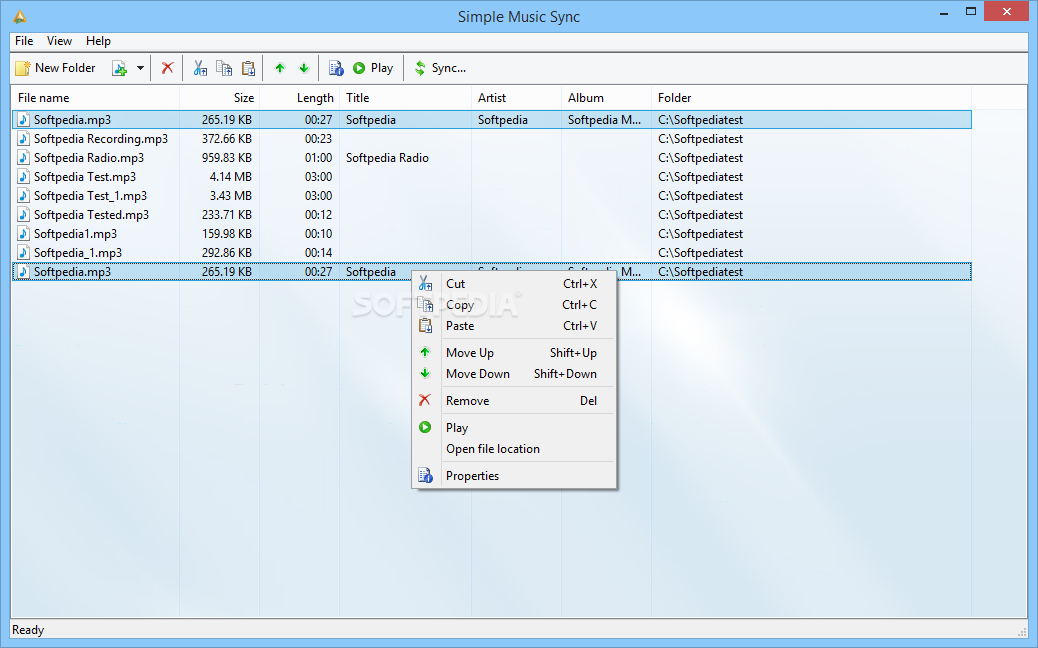Click the New Folder toolbar button

click(x=56, y=68)
